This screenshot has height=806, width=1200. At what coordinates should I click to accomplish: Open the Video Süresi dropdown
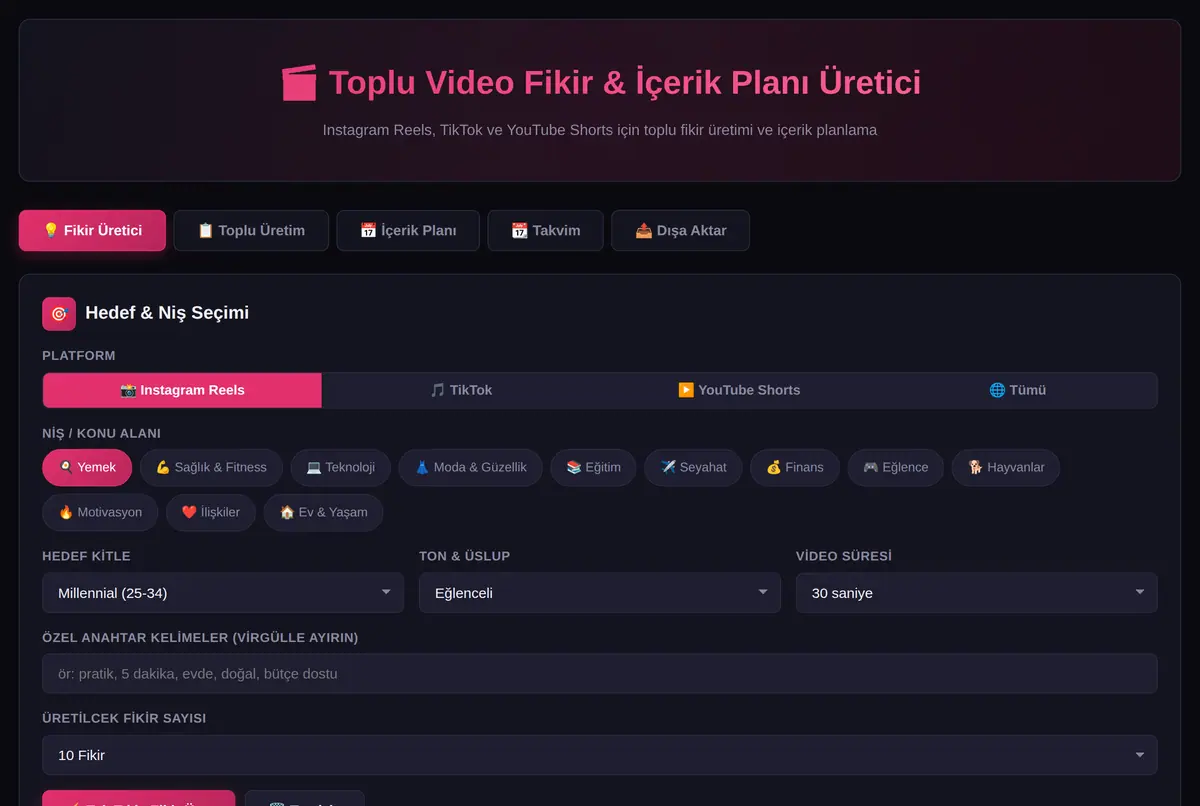977,593
